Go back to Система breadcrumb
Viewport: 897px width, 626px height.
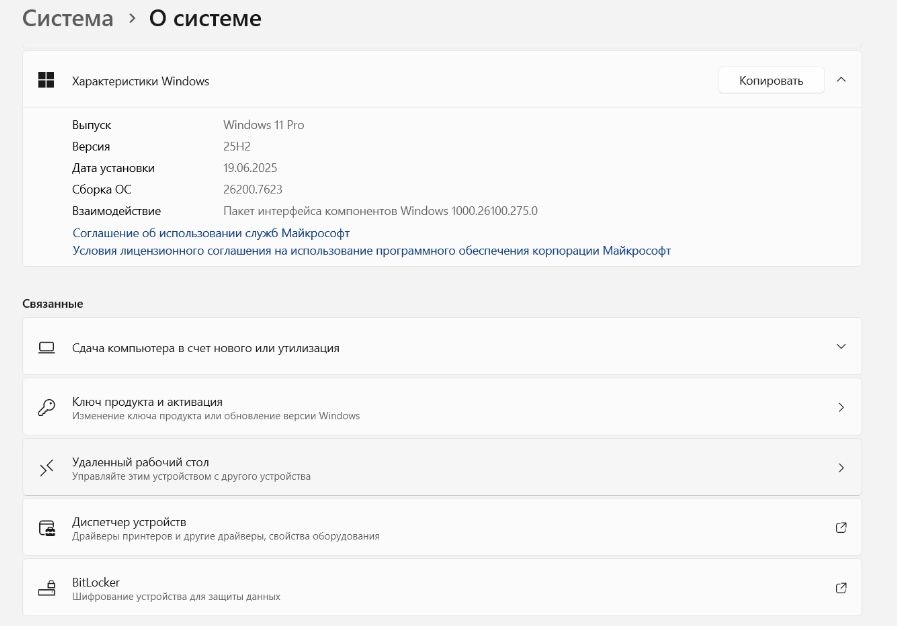(x=68, y=18)
